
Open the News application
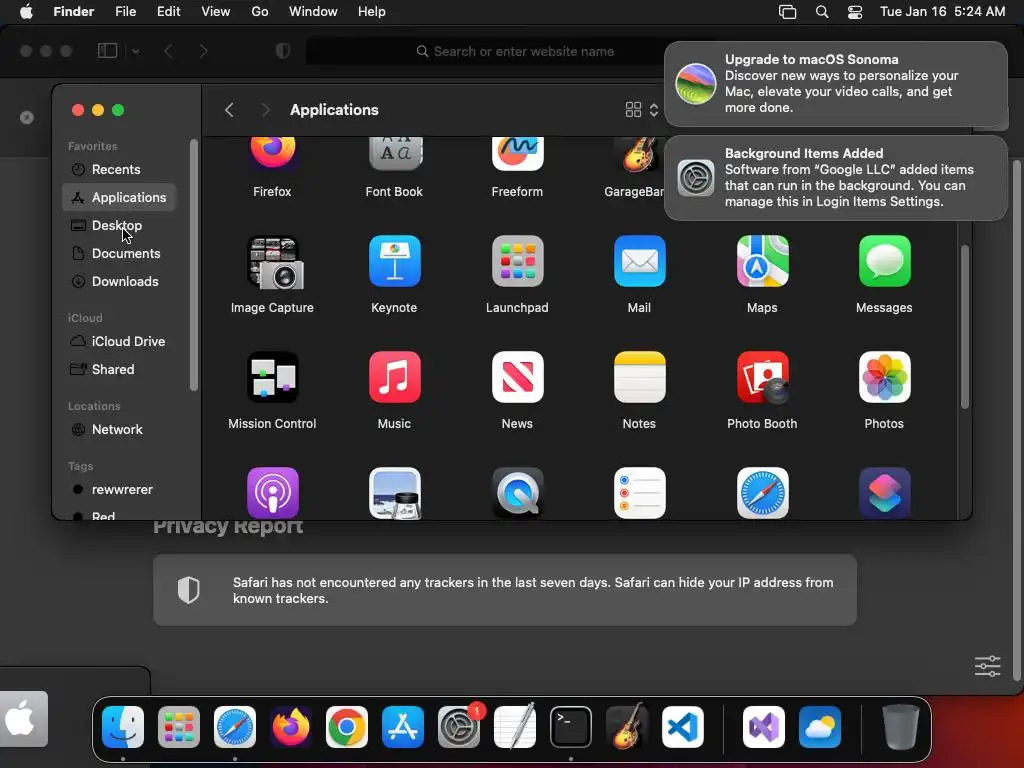[x=517, y=377]
